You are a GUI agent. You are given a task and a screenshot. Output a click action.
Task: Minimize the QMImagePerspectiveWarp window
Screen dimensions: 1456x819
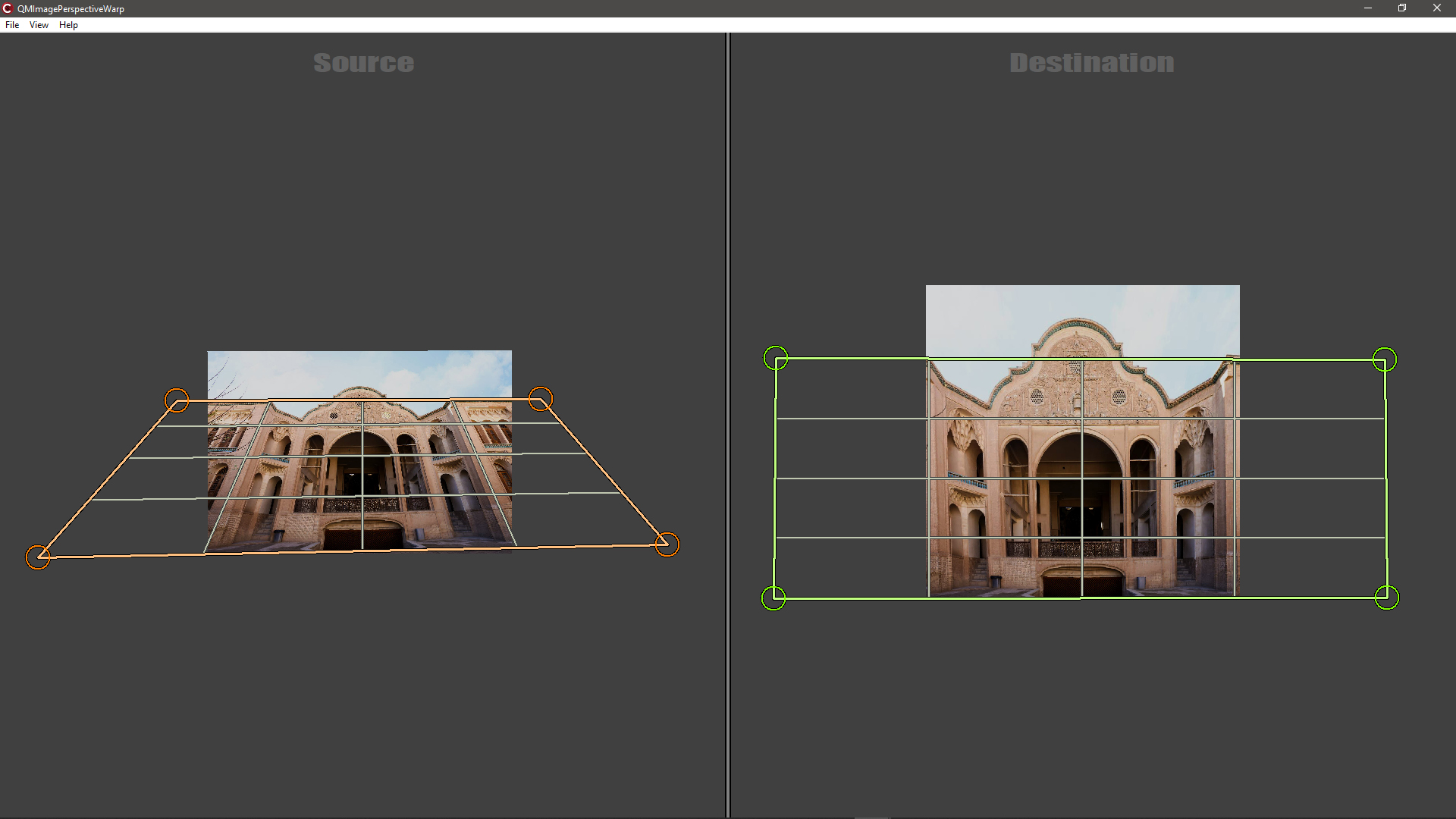(x=1367, y=8)
